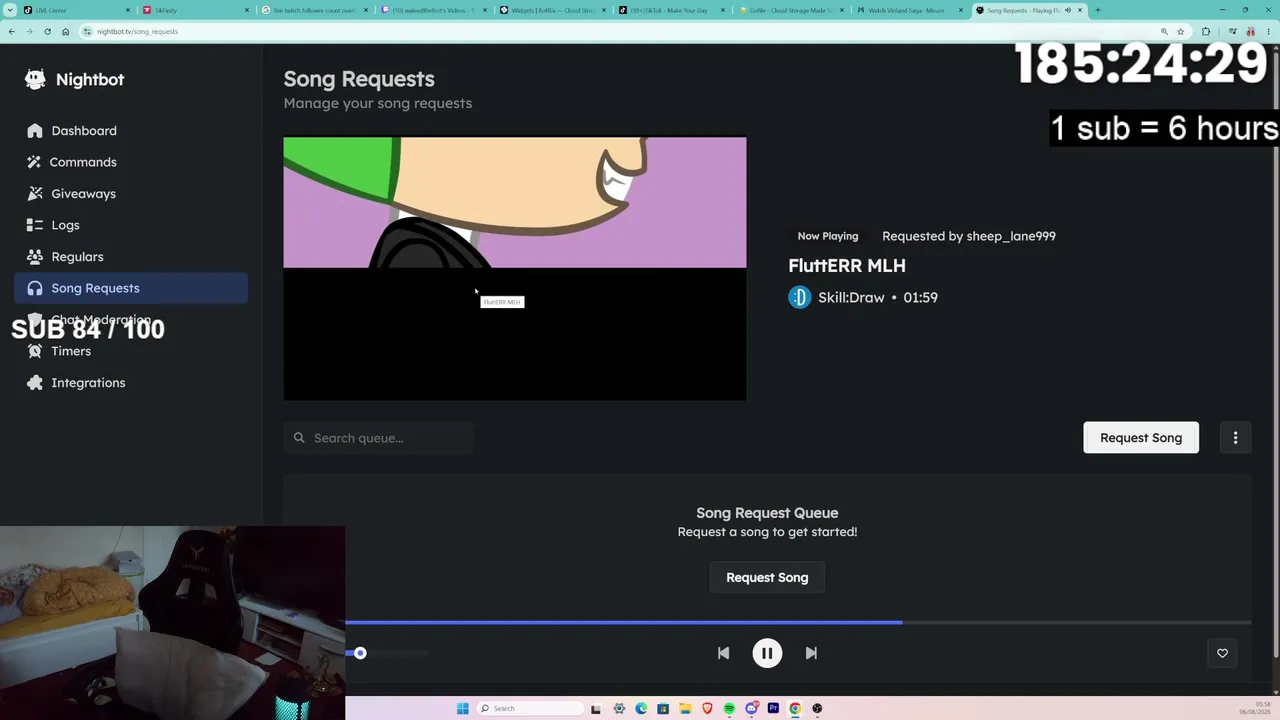Click the nightbot.tv address bar
This screenshot has height=720, width=1280.
click(x=620, y=31)
